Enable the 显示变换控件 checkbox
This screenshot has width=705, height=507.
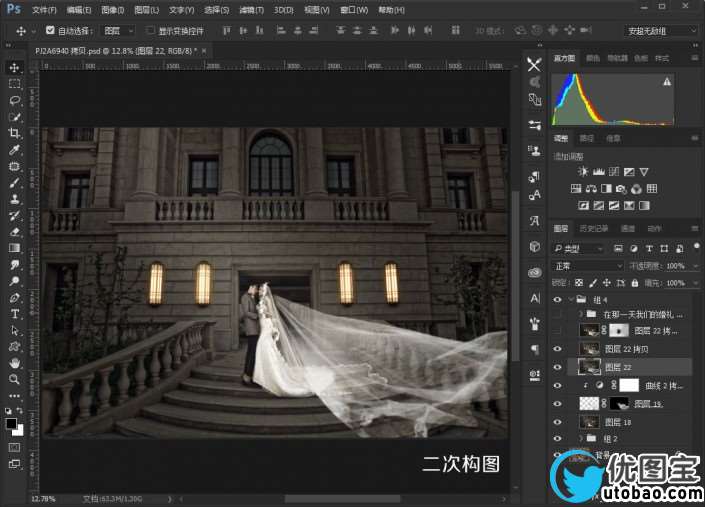point(150,31)
